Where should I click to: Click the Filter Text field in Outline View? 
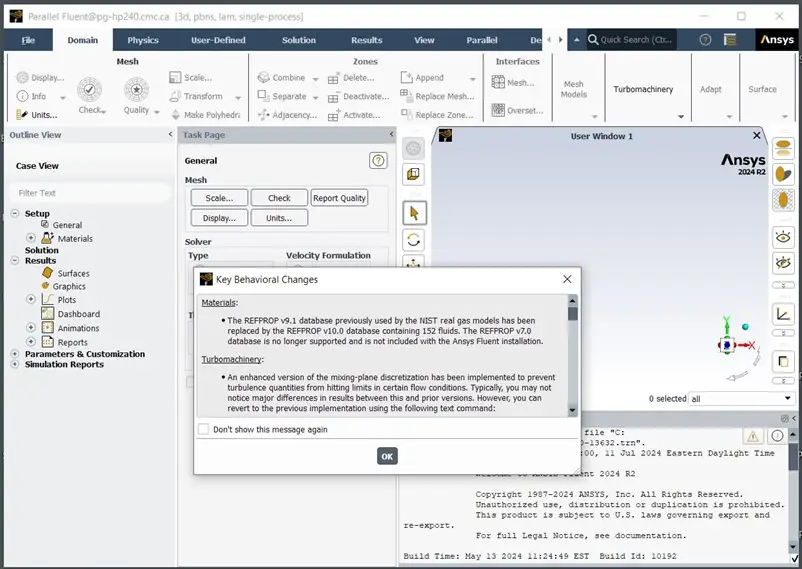[90, 193]
